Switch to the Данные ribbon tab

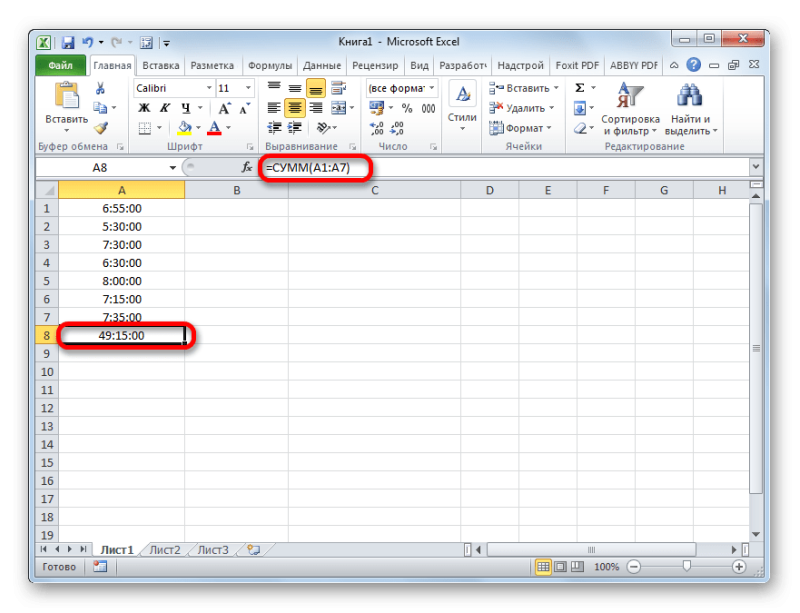[321, 65]
